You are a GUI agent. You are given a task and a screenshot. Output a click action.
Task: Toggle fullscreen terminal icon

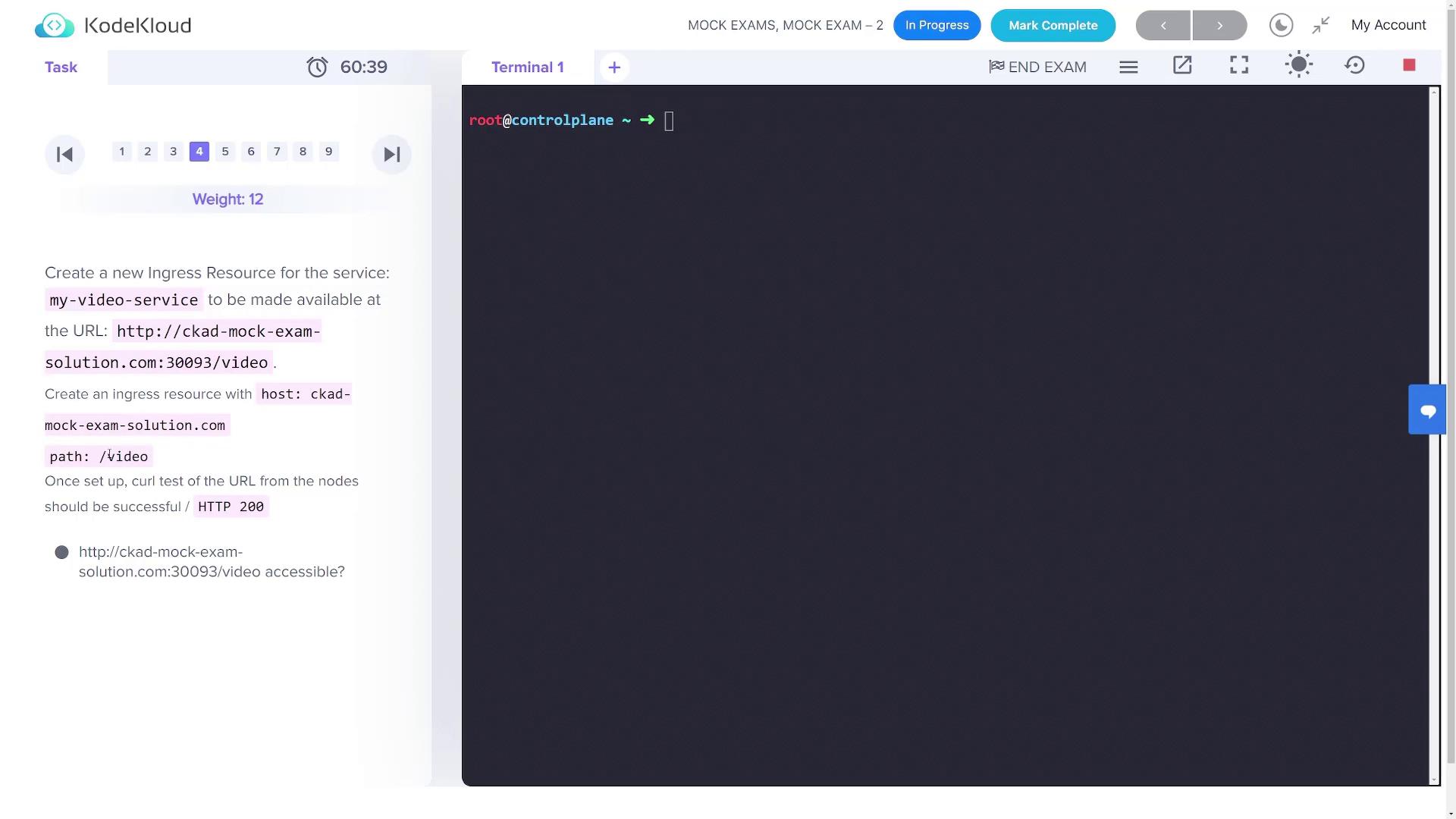(1239, 66)
